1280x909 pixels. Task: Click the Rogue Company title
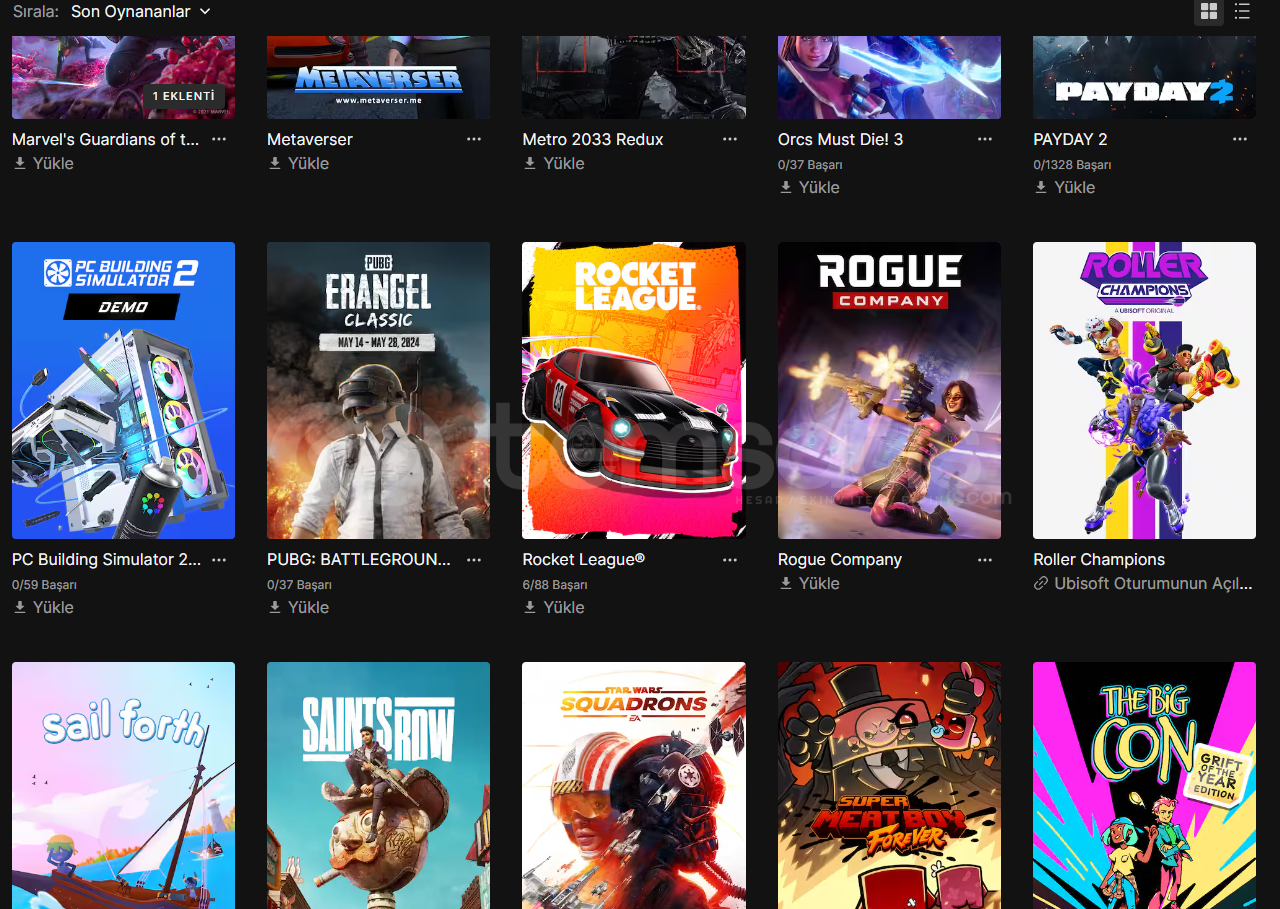tap(840, 559)
